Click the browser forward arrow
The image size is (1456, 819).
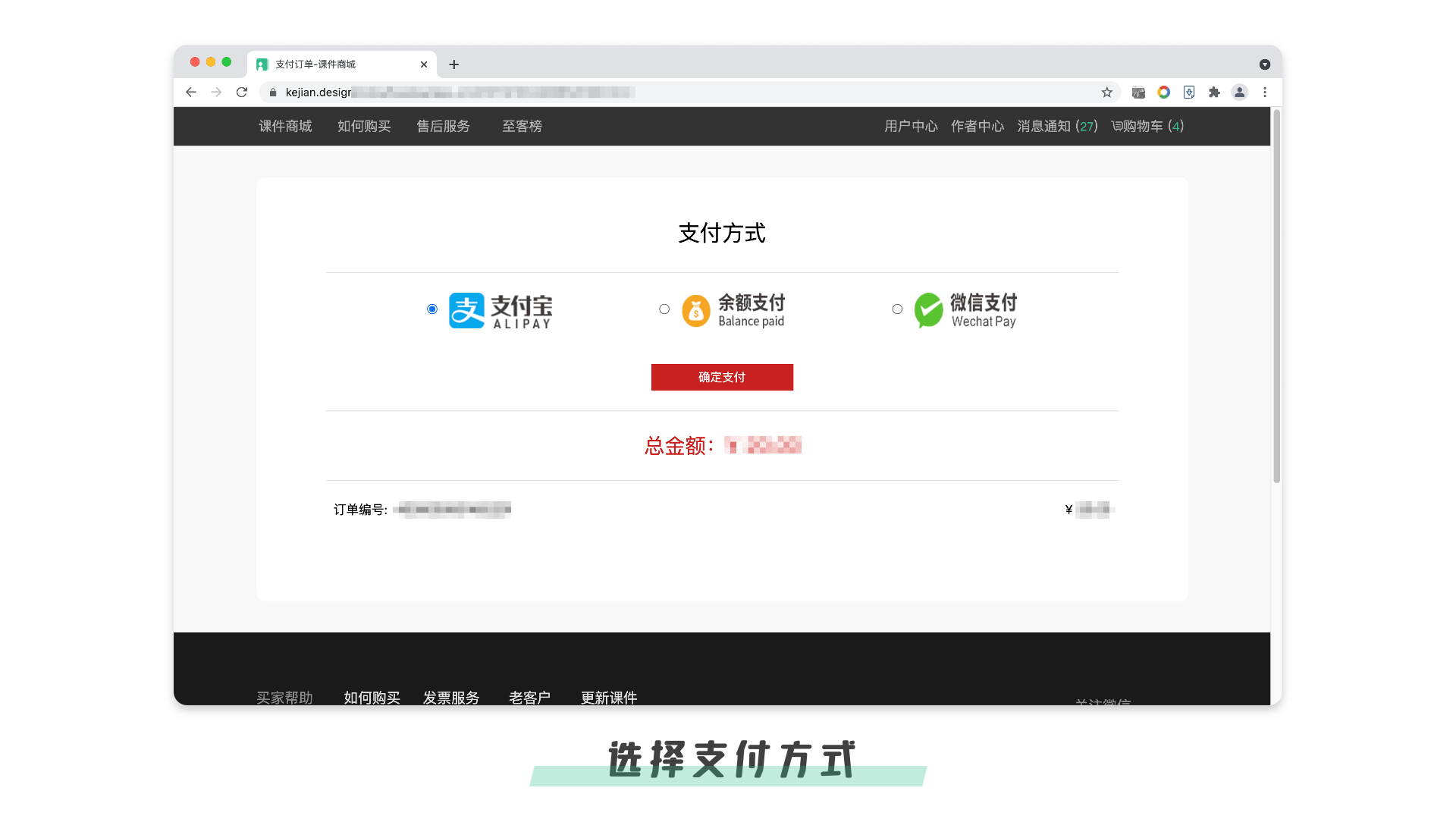pyautogui.click(x=216, y=92)
